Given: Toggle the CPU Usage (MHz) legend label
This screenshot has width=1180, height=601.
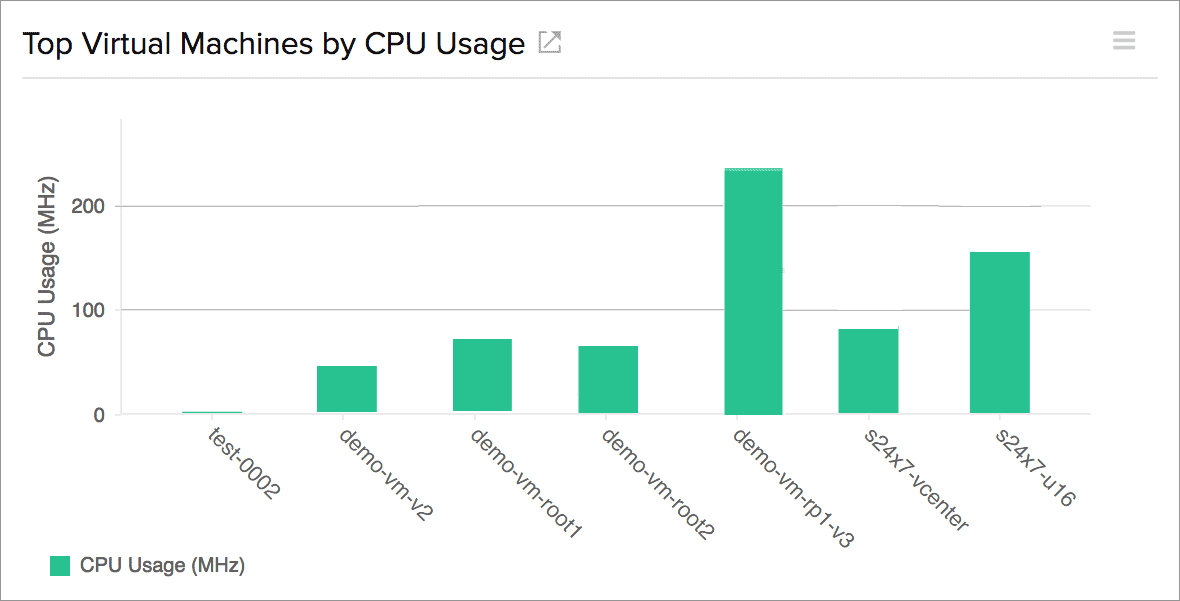Looking at the screenshot, I should (x=162, y=566).
